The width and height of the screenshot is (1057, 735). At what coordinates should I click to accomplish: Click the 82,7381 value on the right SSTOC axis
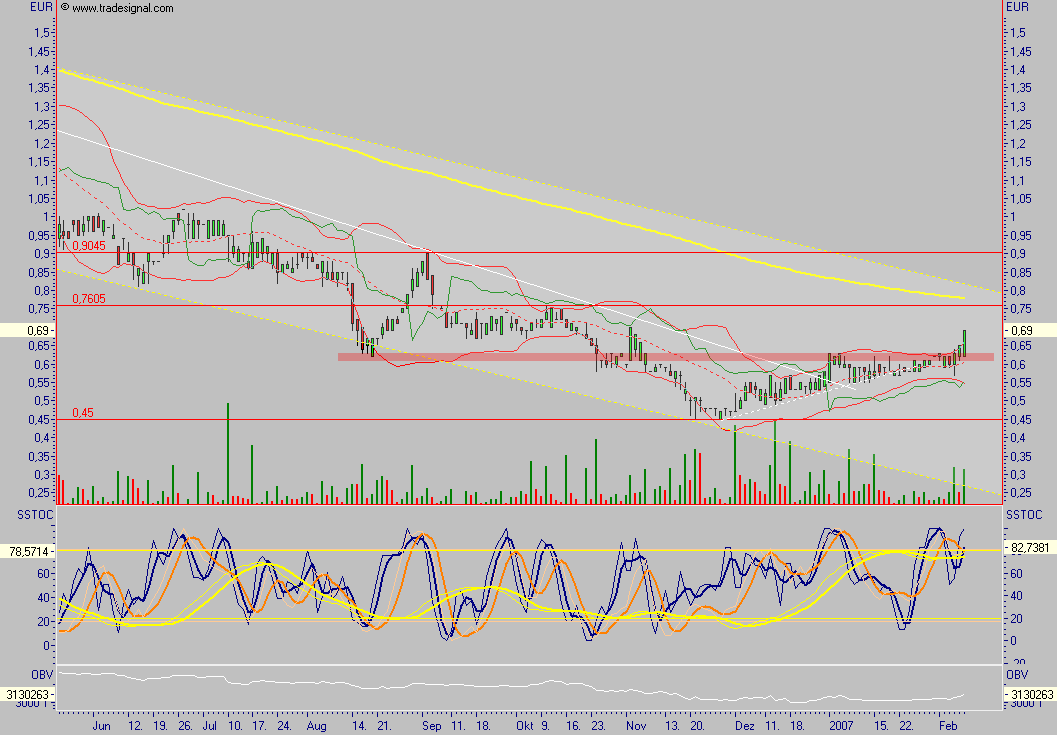tap(1031, 549)
